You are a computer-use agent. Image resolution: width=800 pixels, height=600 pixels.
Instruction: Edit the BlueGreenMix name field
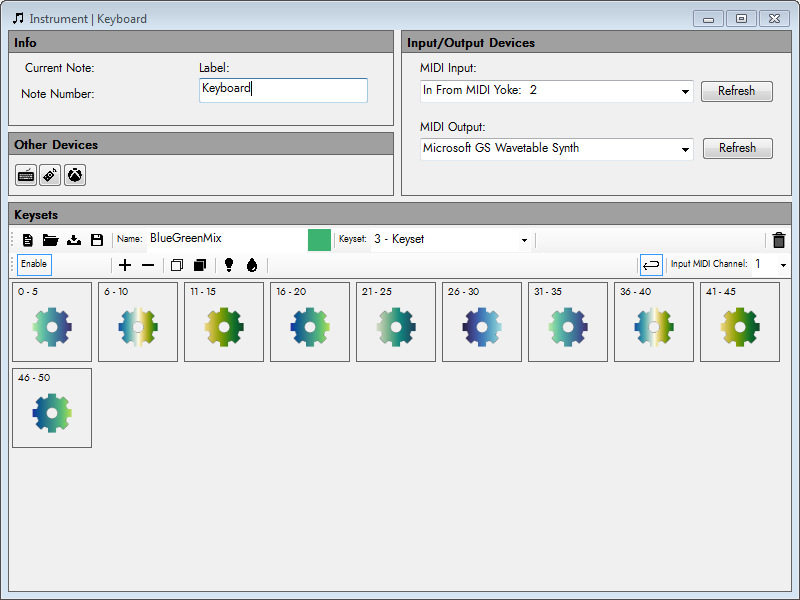click(x=226, y=239)
